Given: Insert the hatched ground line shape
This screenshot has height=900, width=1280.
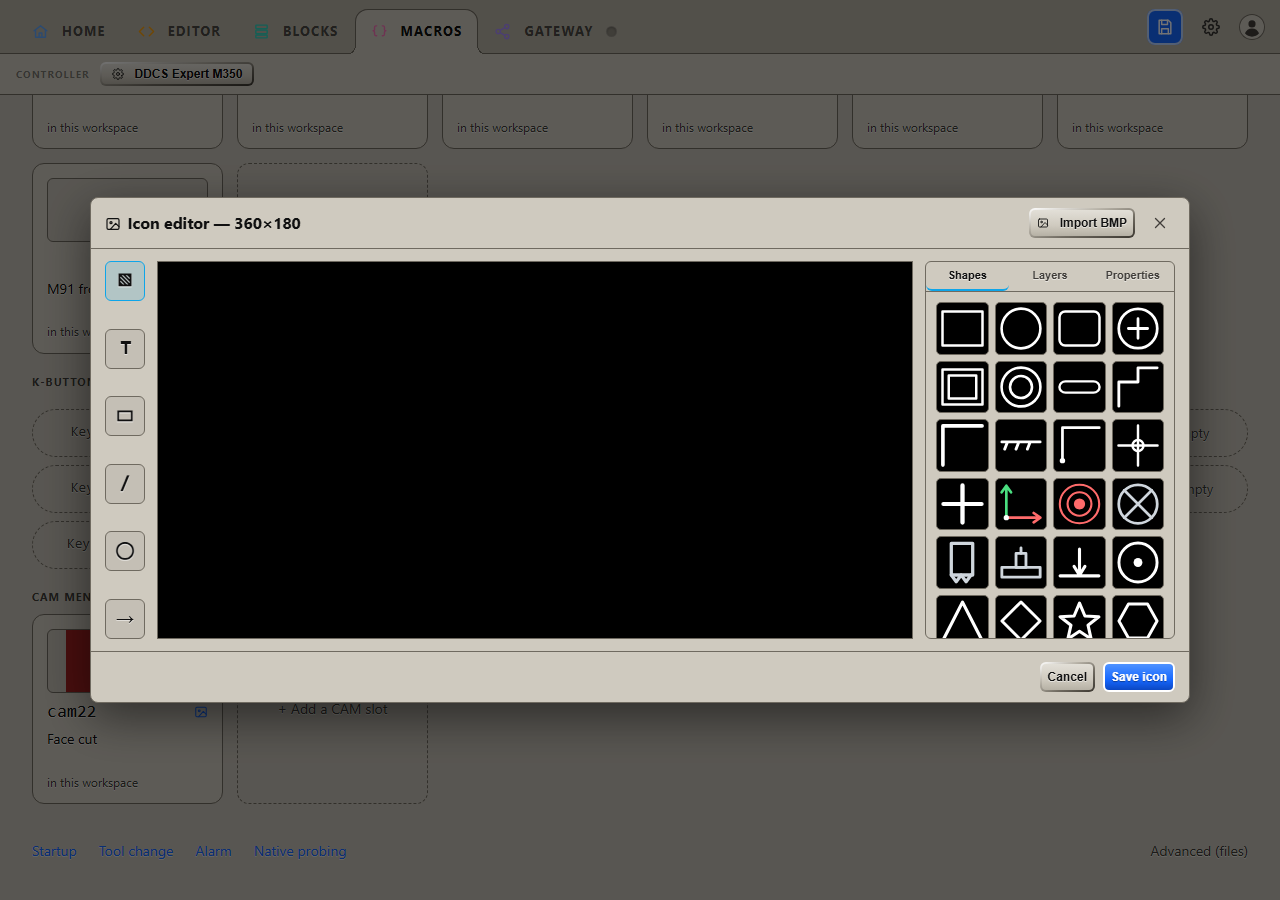Looking at the screenshot, I should coord(1021,445).
